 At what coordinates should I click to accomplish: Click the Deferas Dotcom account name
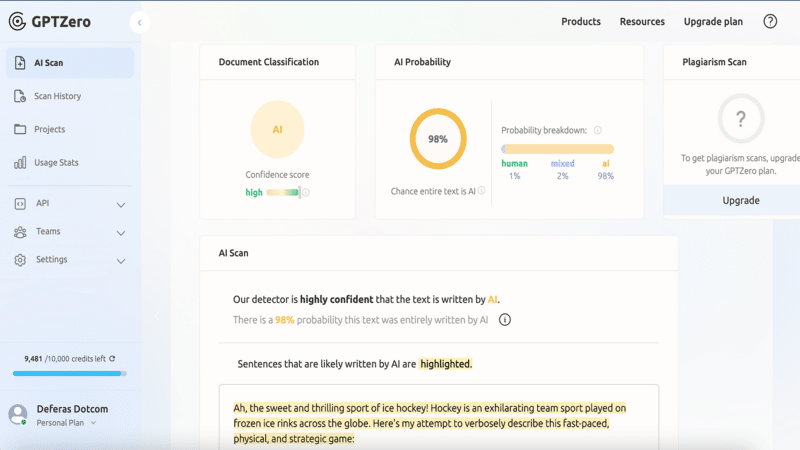coord(72,409)
